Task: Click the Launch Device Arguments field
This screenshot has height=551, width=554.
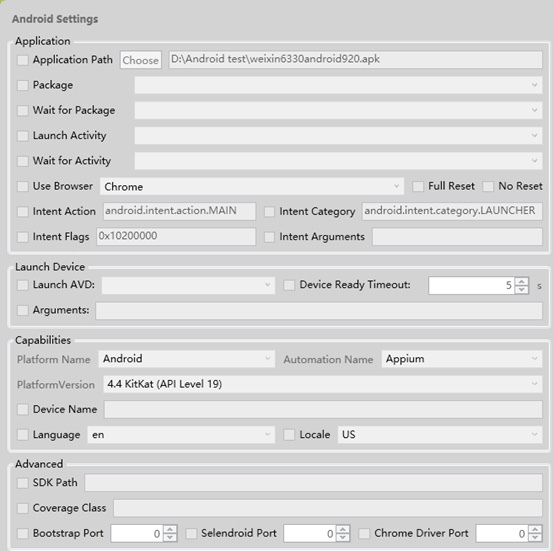Action: tap(319, 310)
